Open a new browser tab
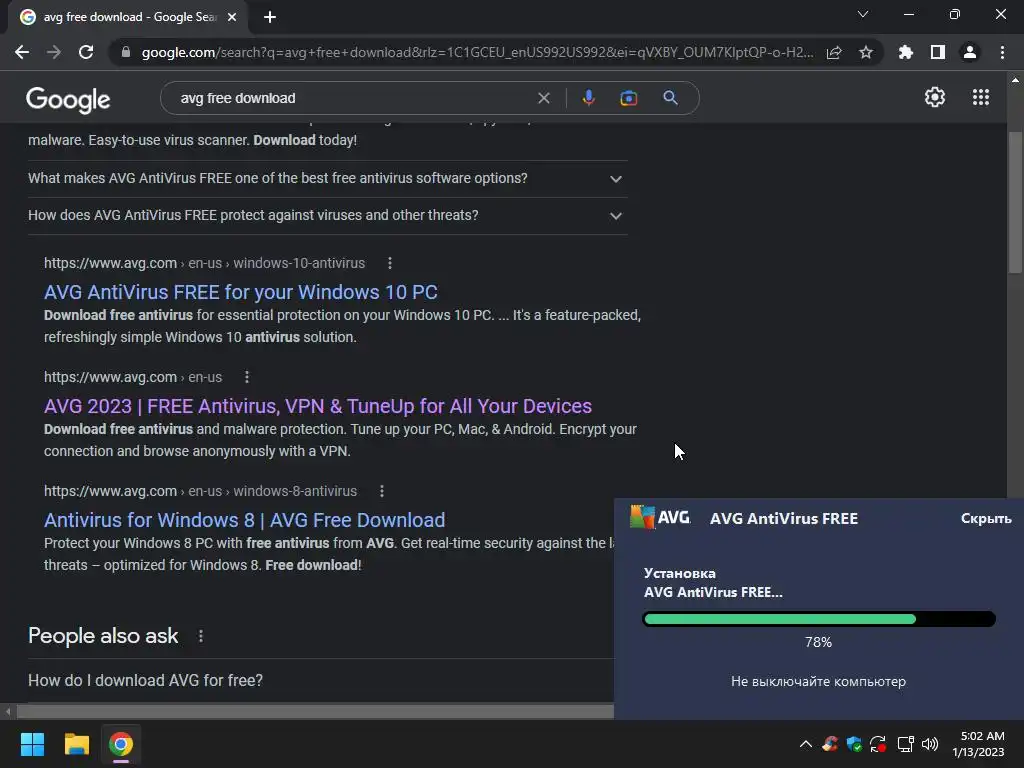The image size is (1024, 768). pos(270,17)
